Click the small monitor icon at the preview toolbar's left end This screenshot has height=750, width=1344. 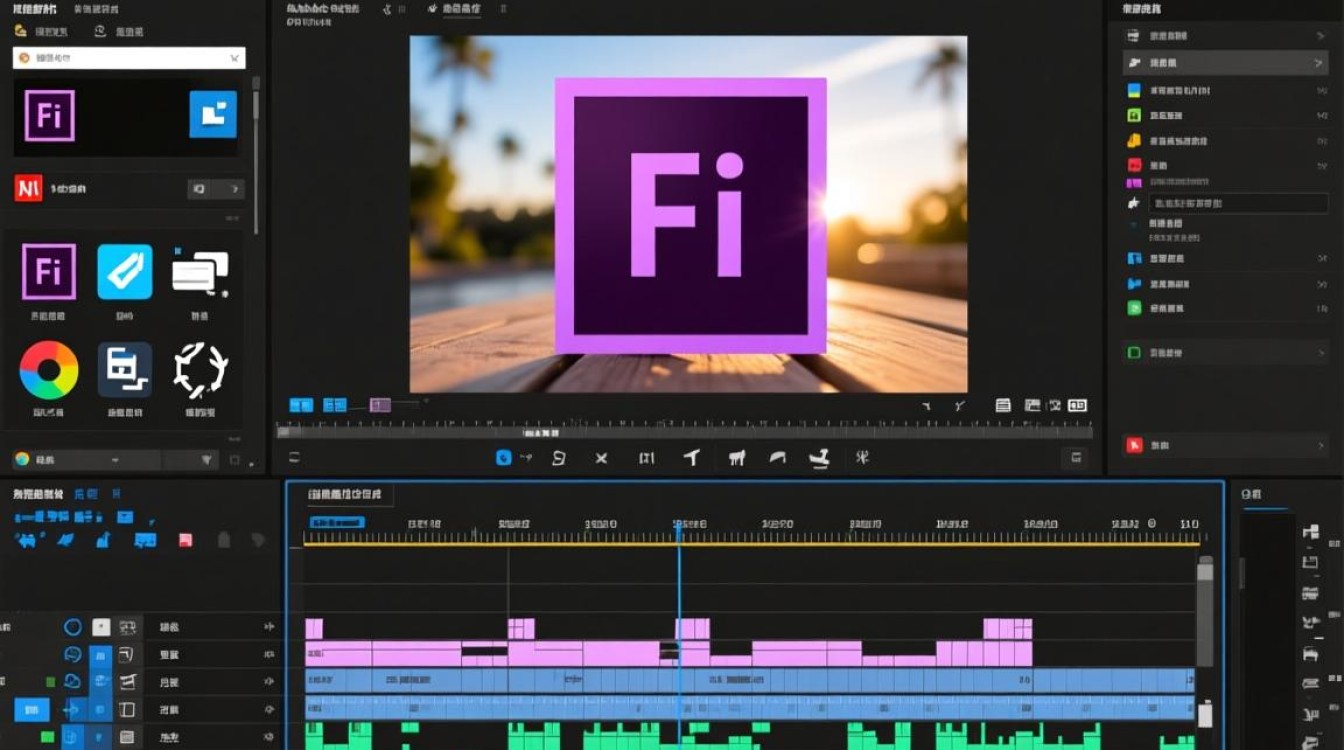(x=294, y=458)
